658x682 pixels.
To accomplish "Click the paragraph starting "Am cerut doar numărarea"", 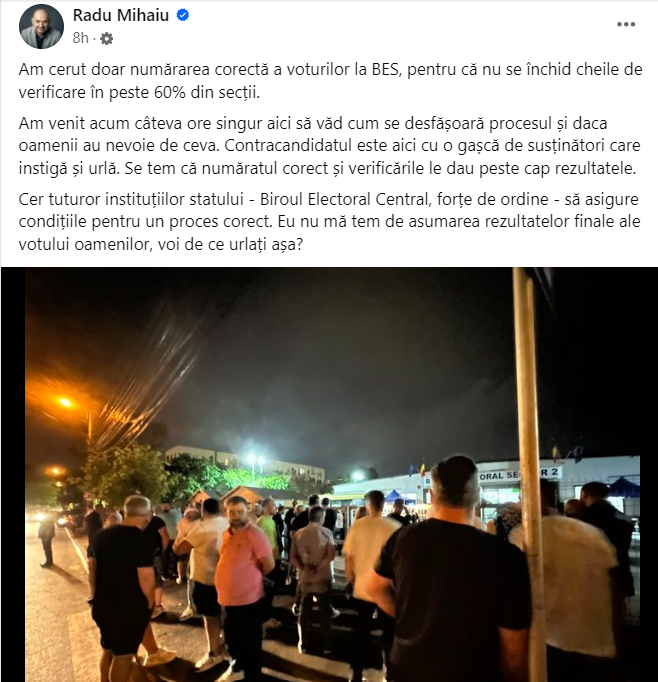I will point(330,81).
